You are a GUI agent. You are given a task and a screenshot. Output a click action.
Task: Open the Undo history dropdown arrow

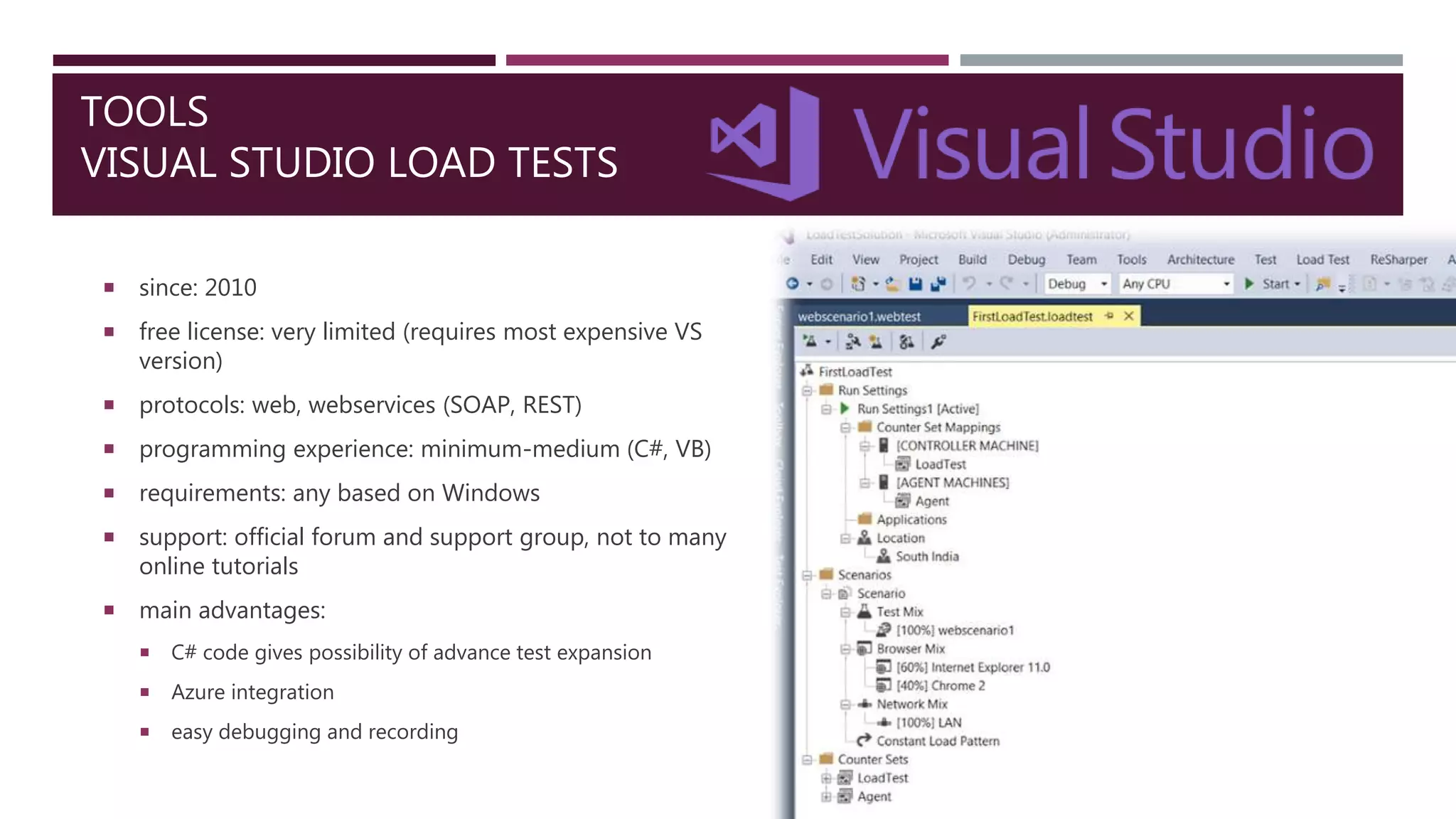989,284
